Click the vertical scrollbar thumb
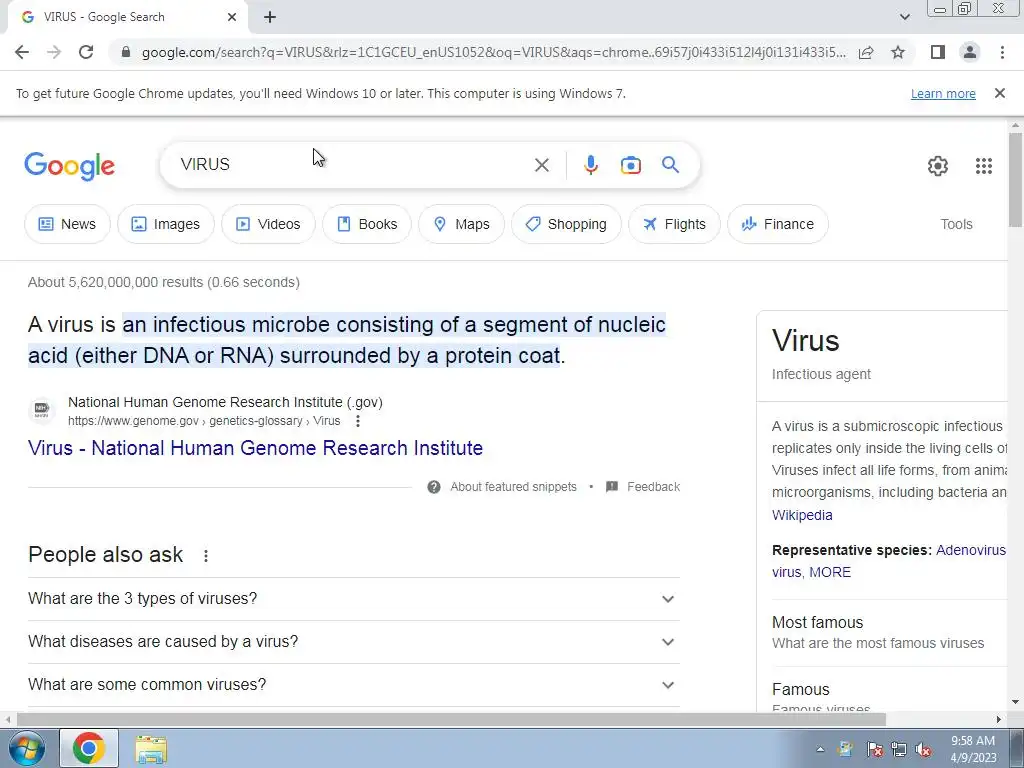 click(1015, 180)
